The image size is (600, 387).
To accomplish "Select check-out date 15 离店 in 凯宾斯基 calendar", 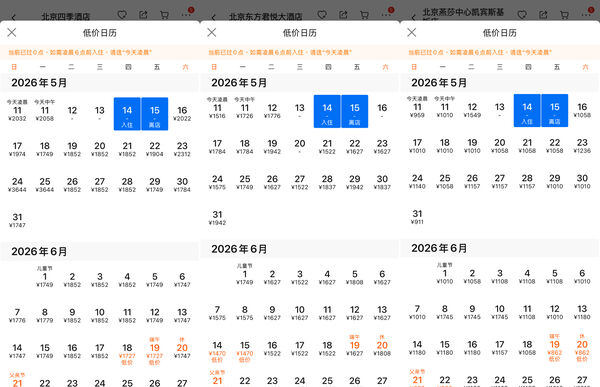I will [555, 110].
